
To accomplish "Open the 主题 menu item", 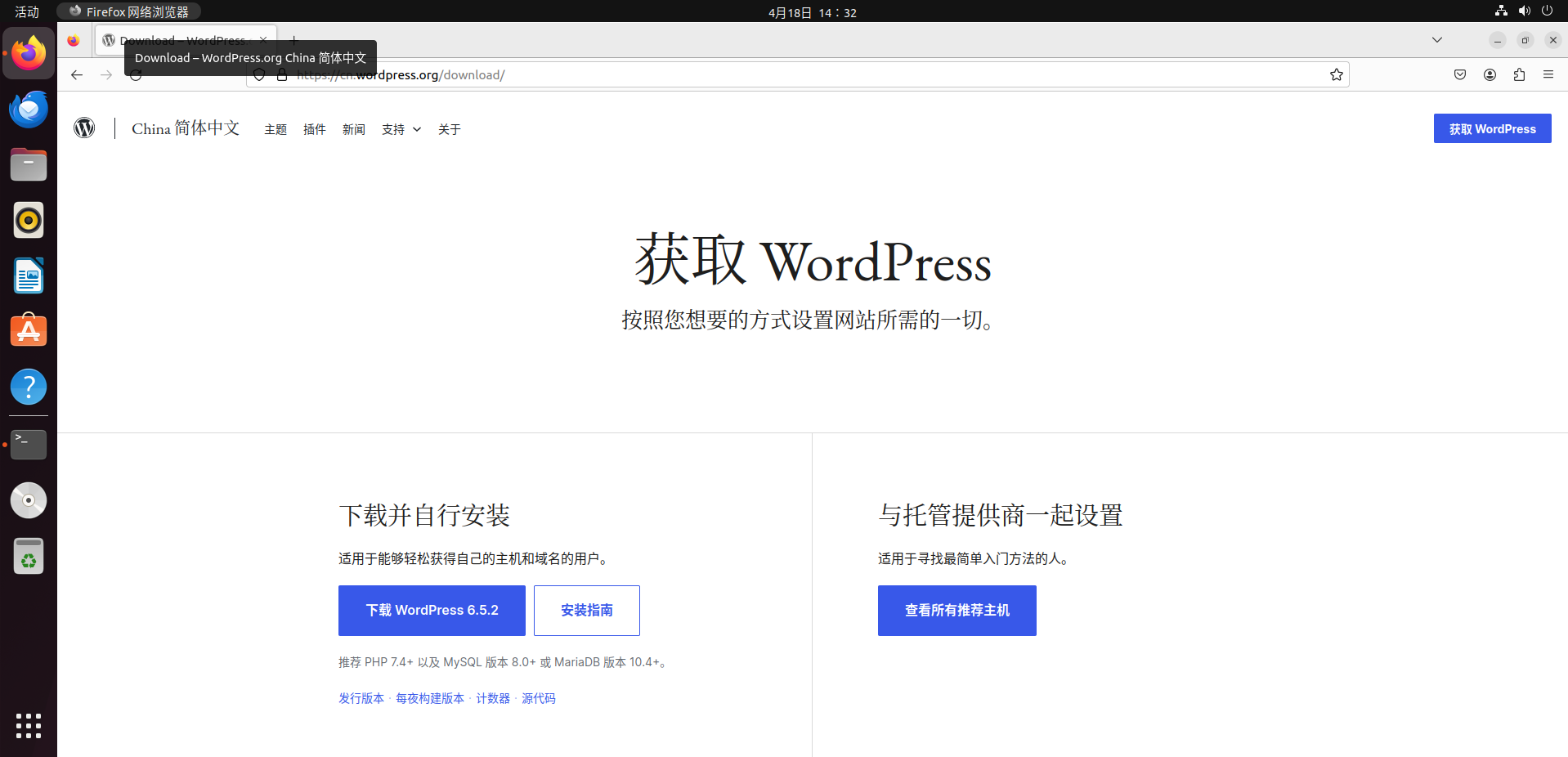I will pyautogui.click(x=276, y=129).
